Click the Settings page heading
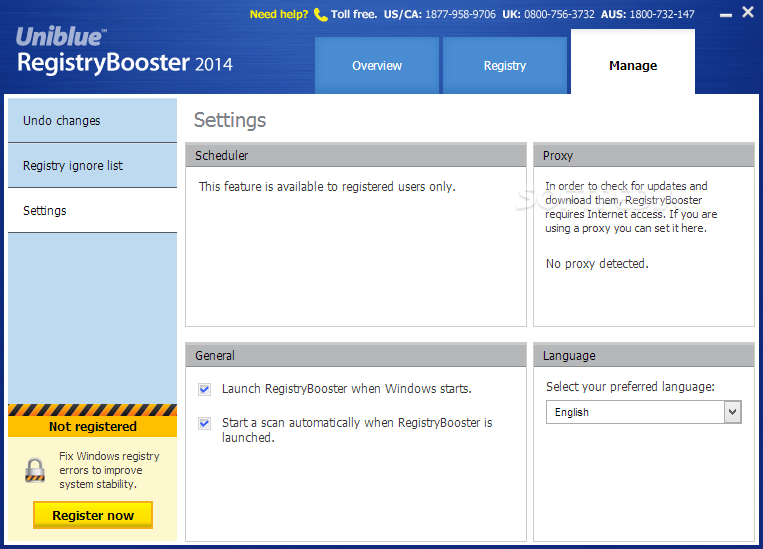 pyautogui.click(x=230, y=120)
